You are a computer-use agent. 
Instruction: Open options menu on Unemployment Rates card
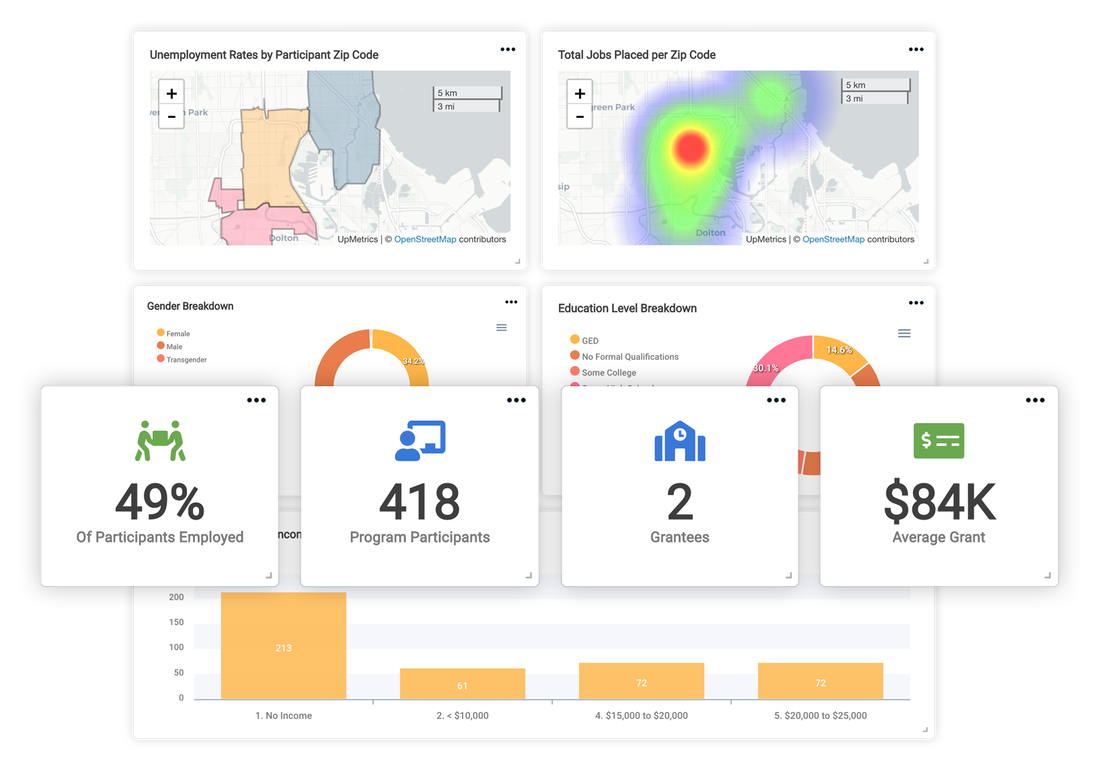click(x=508, y=48)
